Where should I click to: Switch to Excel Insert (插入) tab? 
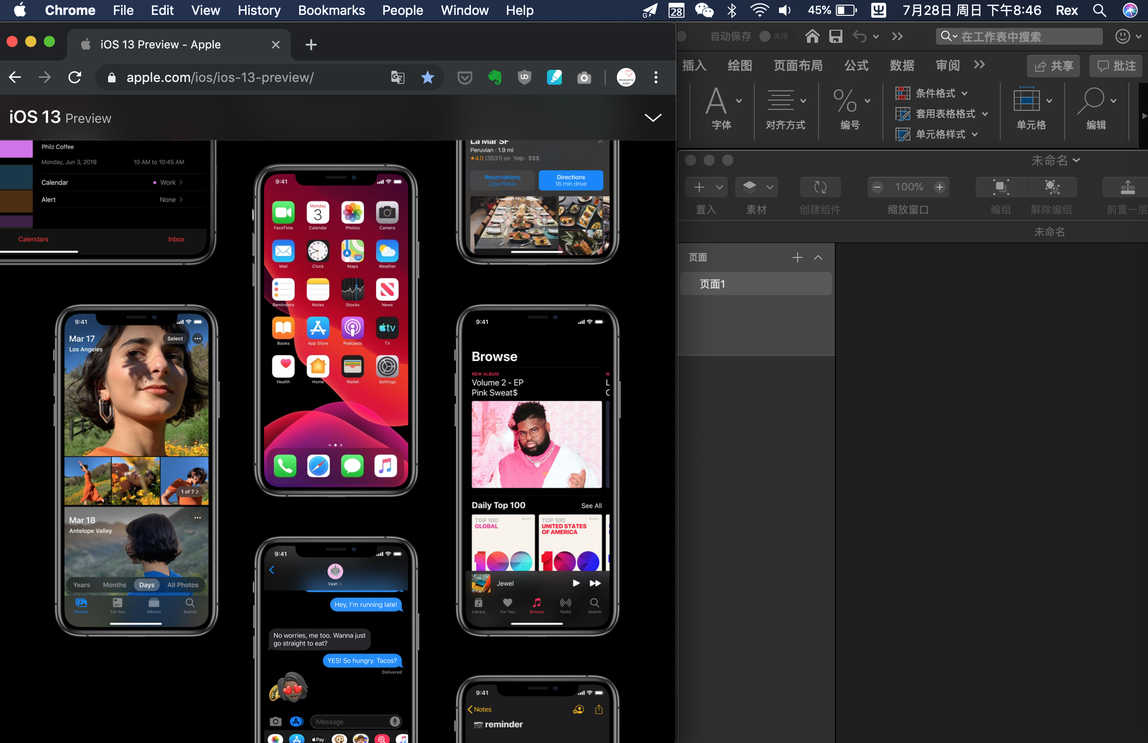click(694, 65)
